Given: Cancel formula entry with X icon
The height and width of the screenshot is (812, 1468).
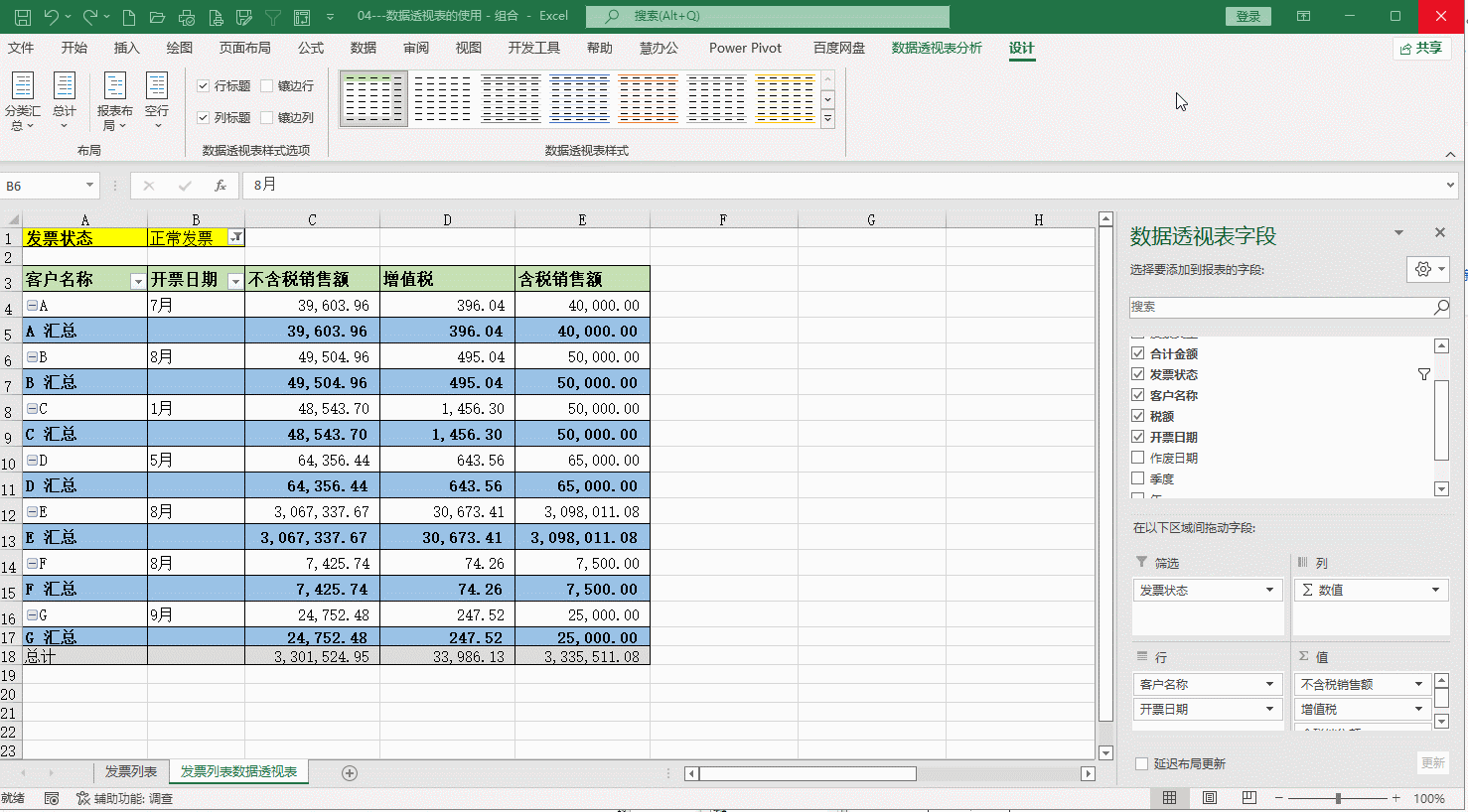Looking at the screenshot, I should coord(149,186).
